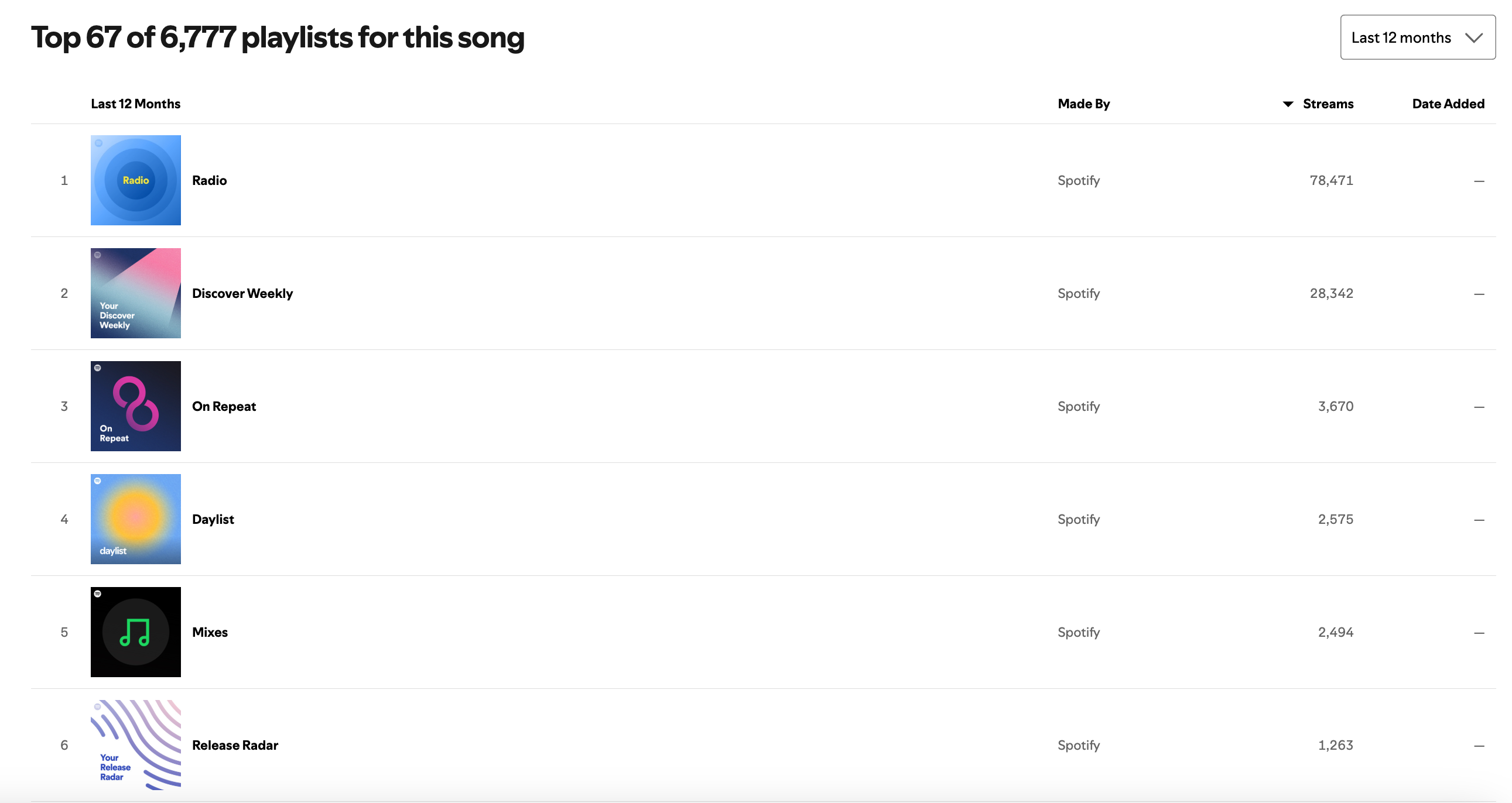The height and width of the screenshot is (803, 1512).
Task: Click the 78,471 streams value for Radio
Action: 1331,180
